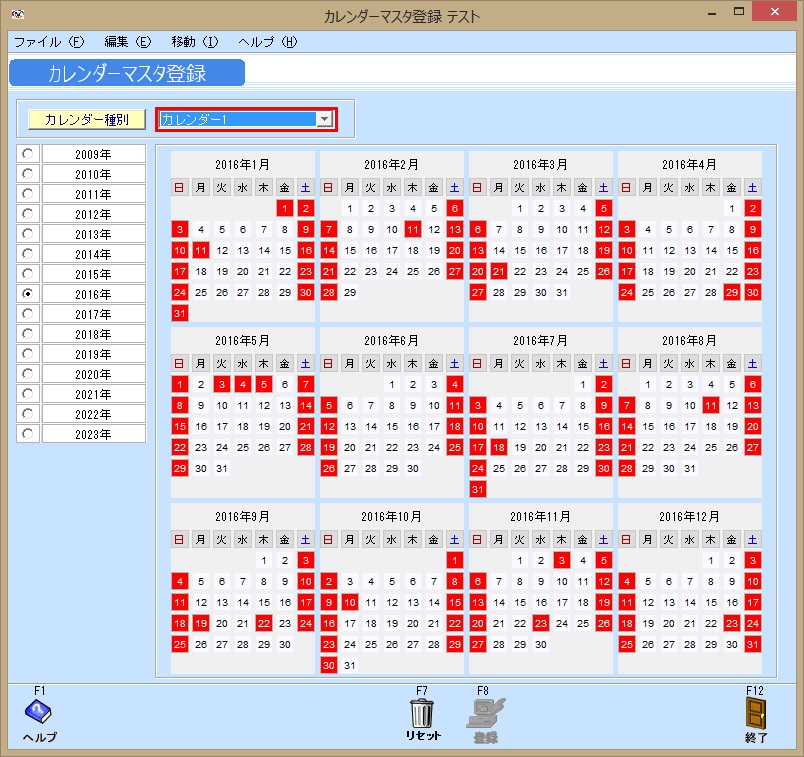Click the application icon in title bar
The height and width of the screenshot is (757, 804).
17,14
